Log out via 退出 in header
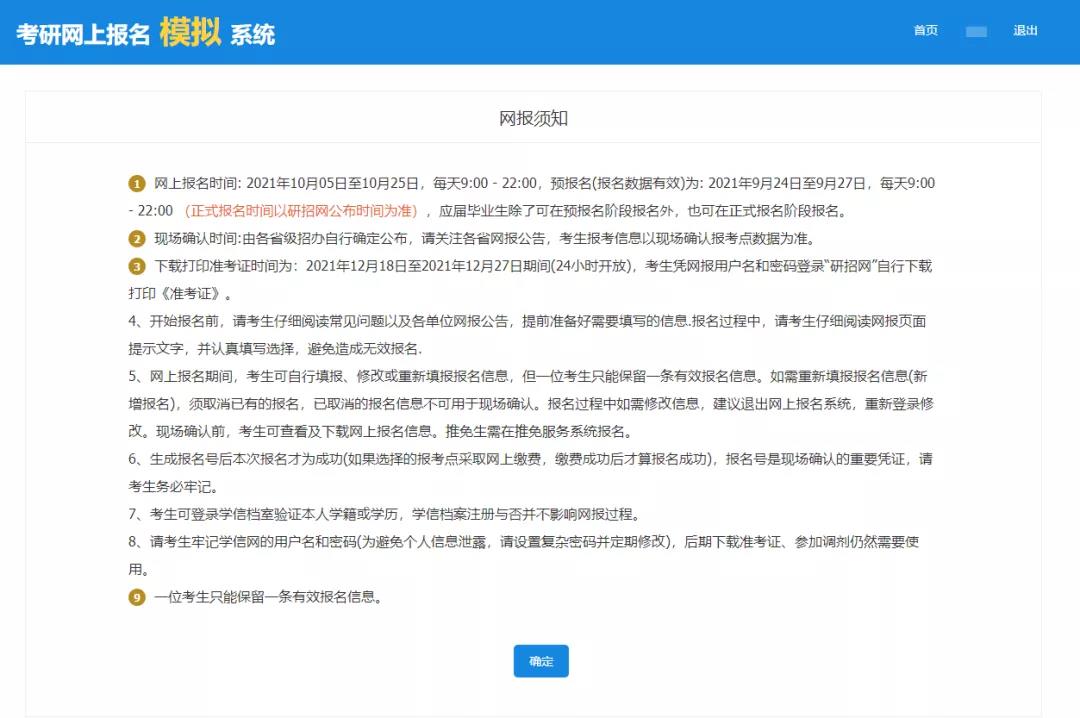1080x718 pixels. (1025, 31)
